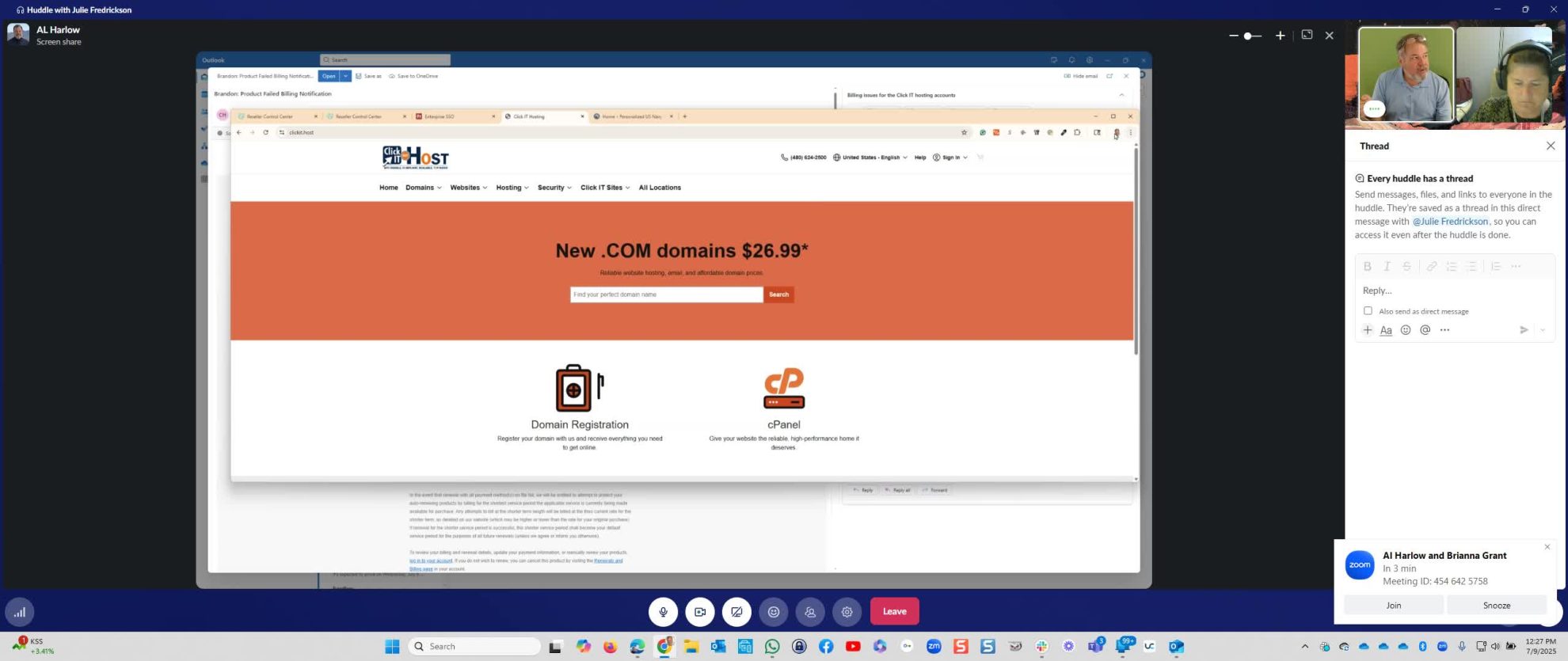Reload the clickit.host page
The width and height of the screenshot is (1568, 661).
pos(266,132)
